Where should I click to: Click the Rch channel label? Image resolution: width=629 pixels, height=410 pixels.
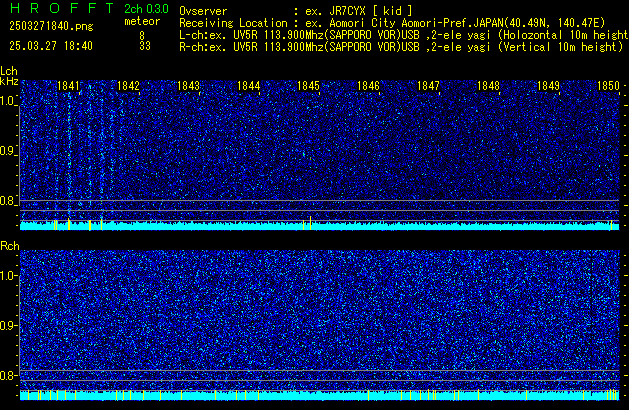click(x=10, y=246)
